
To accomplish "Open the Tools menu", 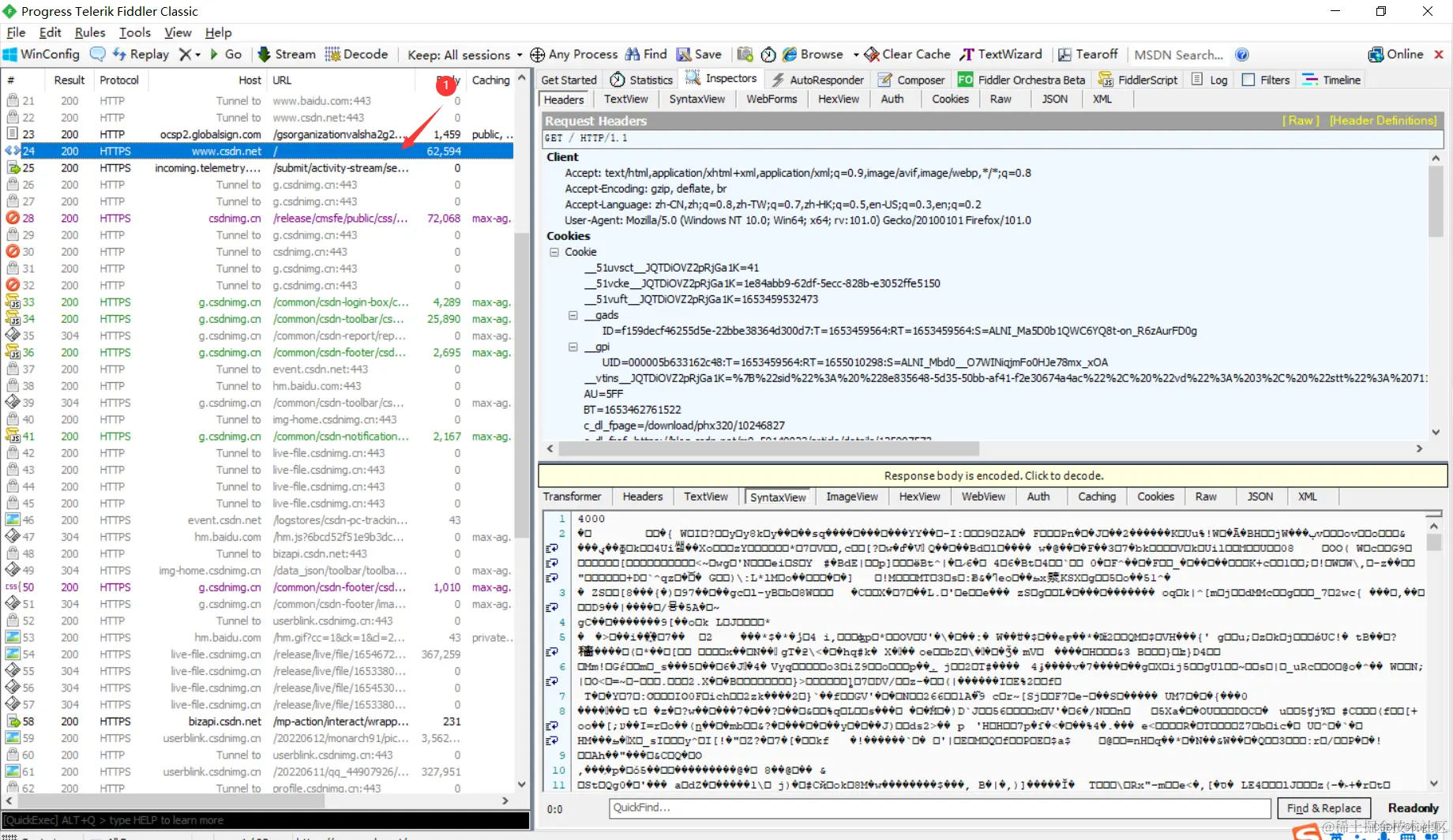I will pos(135,32).
